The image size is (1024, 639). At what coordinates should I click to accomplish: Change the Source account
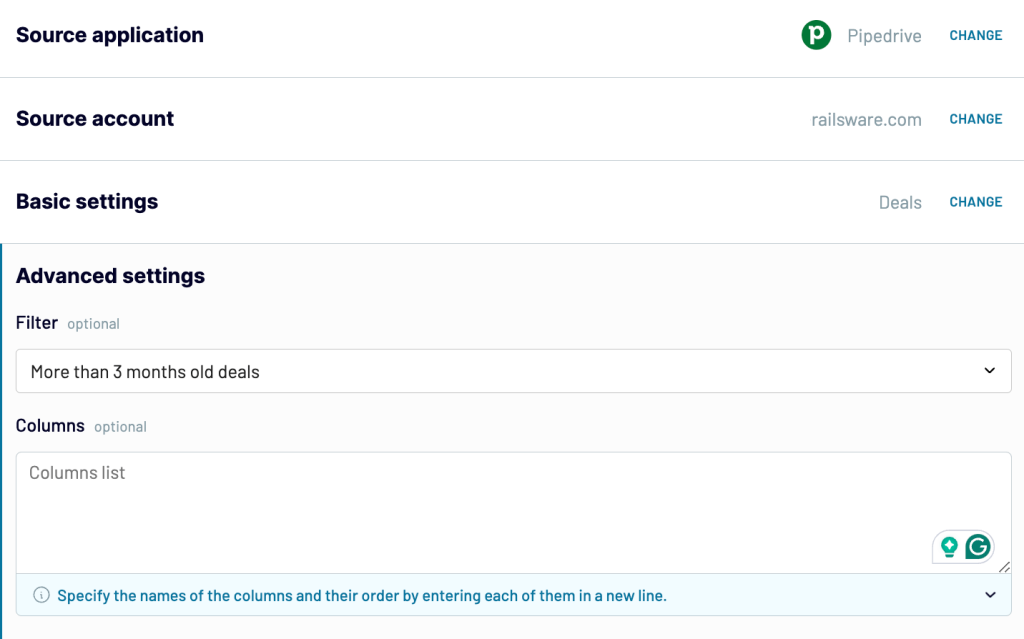click(976, 119)
